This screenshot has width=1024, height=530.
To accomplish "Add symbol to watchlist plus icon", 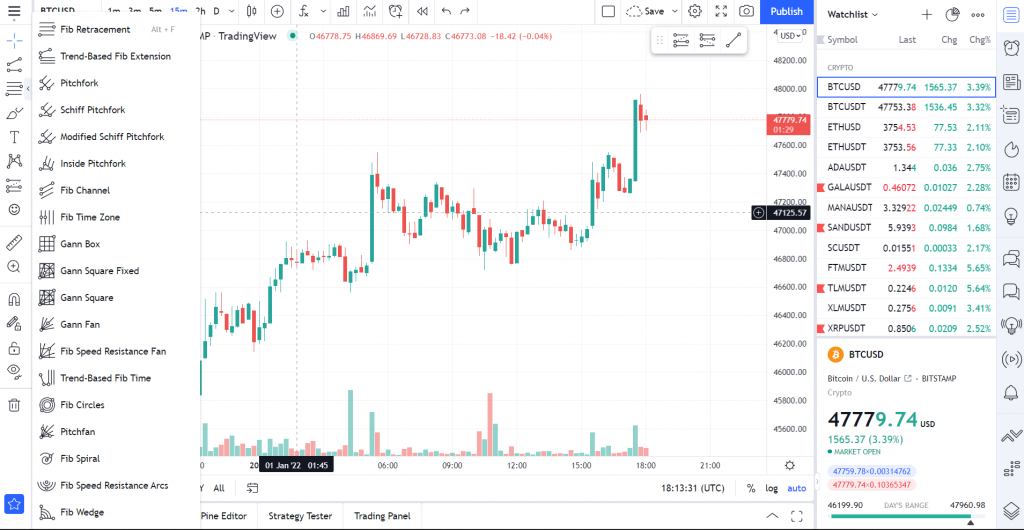I will tap(927, 14).
